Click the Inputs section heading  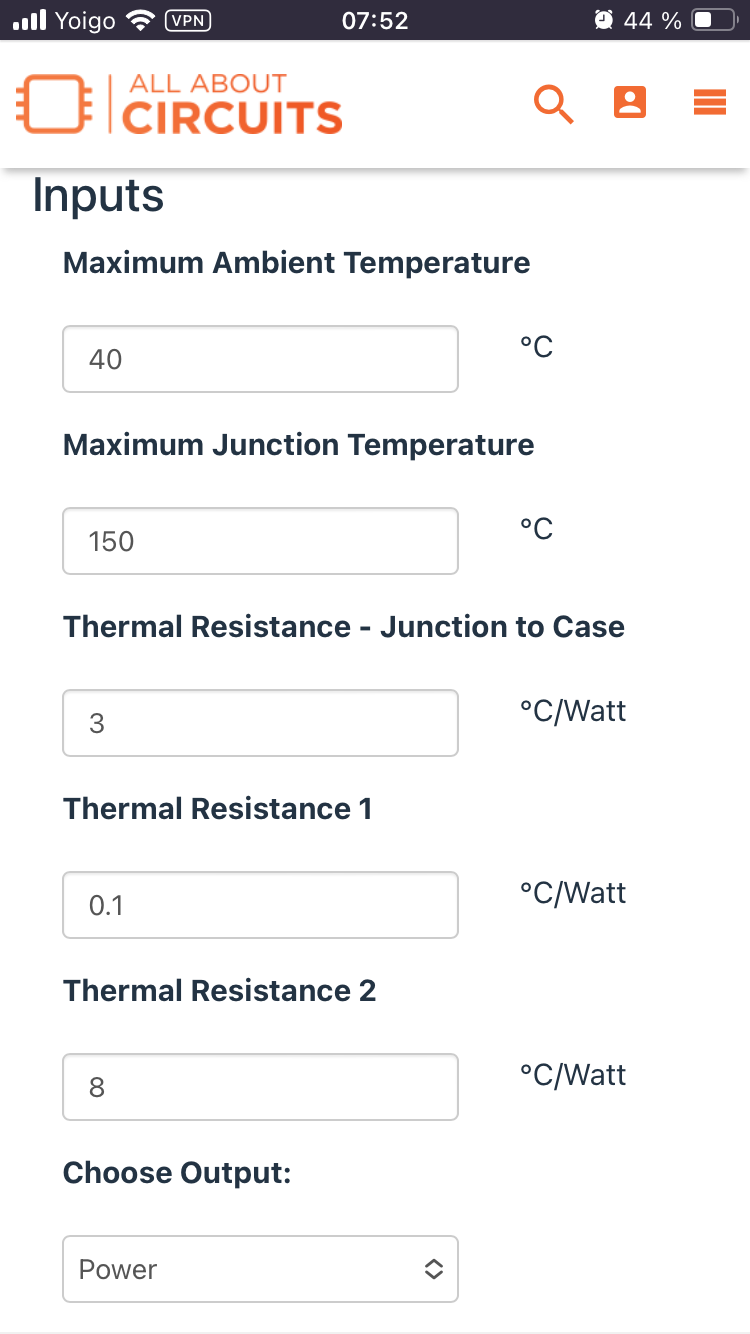point(98,196)
